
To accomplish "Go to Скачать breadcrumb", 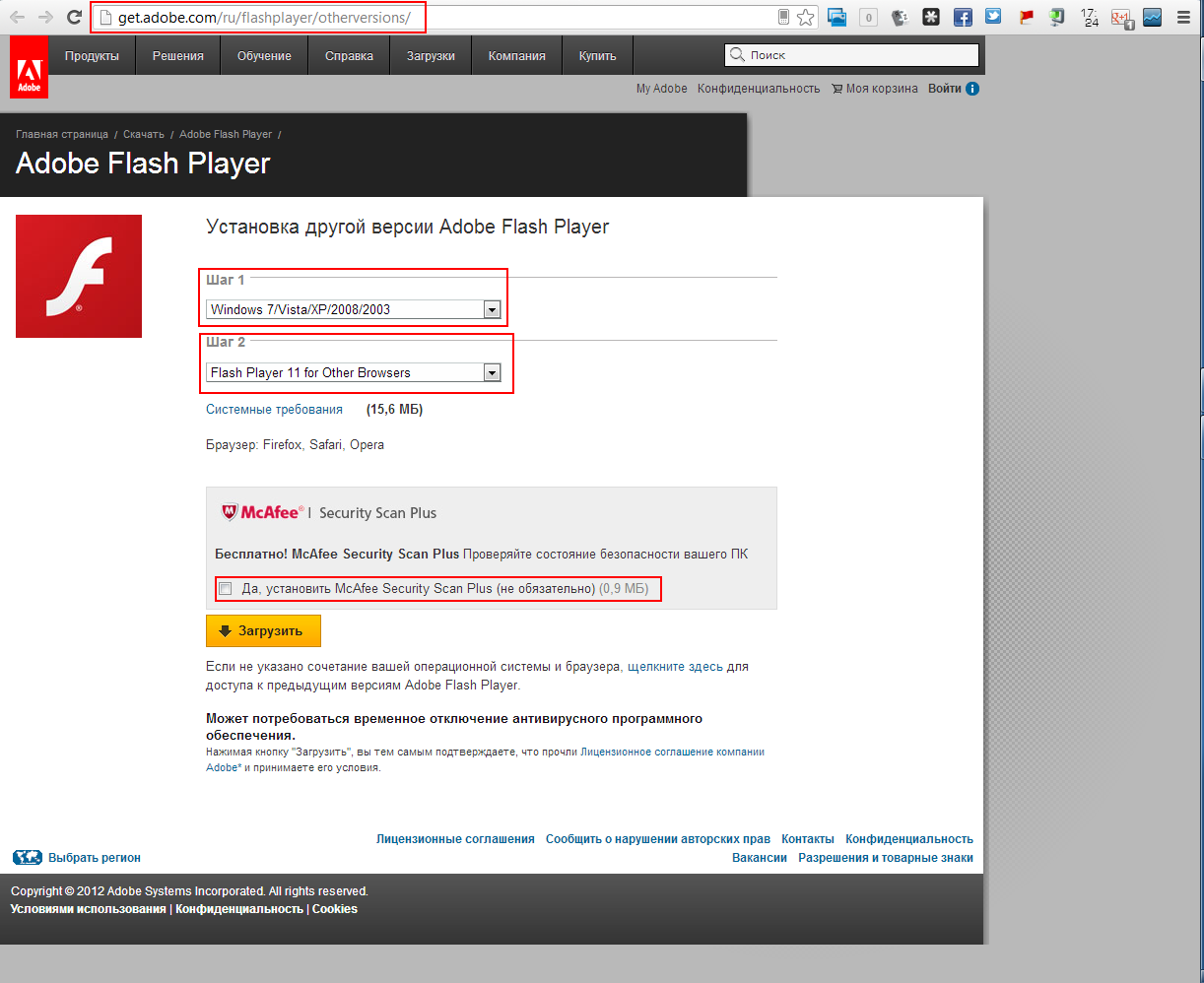I will pyautogui.click(x=145, y=134).
